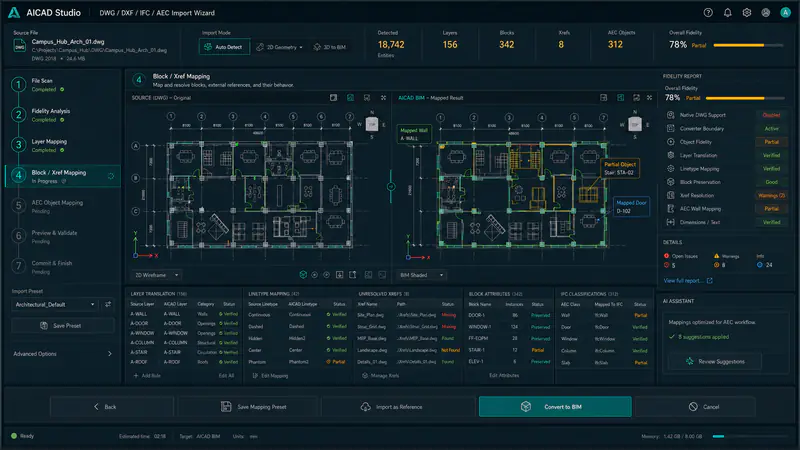Click the Xref Resolution icon
Image resolution: width=800 pixels, height=450 pixels.
tap(670, 195)
